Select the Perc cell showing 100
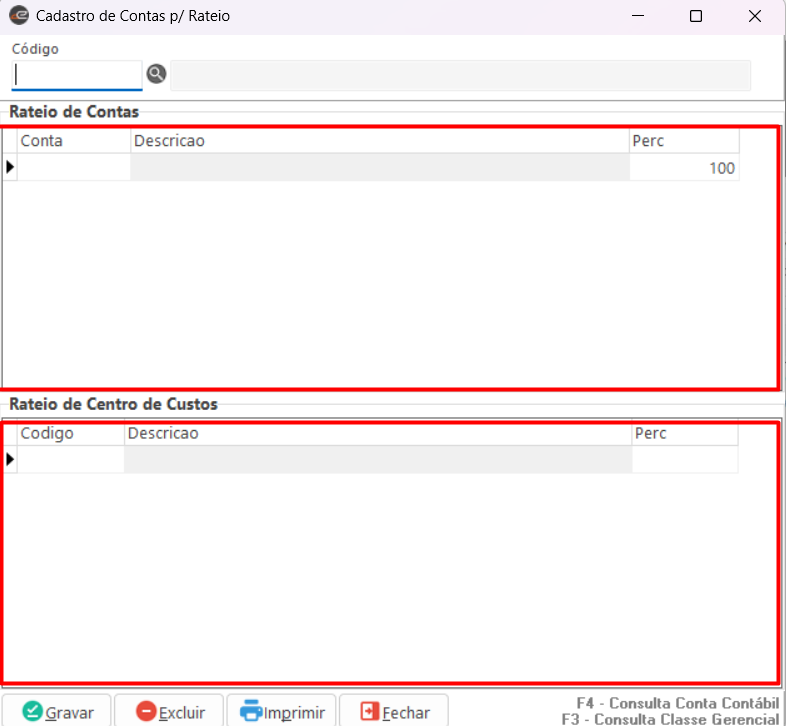 point(684,168)
